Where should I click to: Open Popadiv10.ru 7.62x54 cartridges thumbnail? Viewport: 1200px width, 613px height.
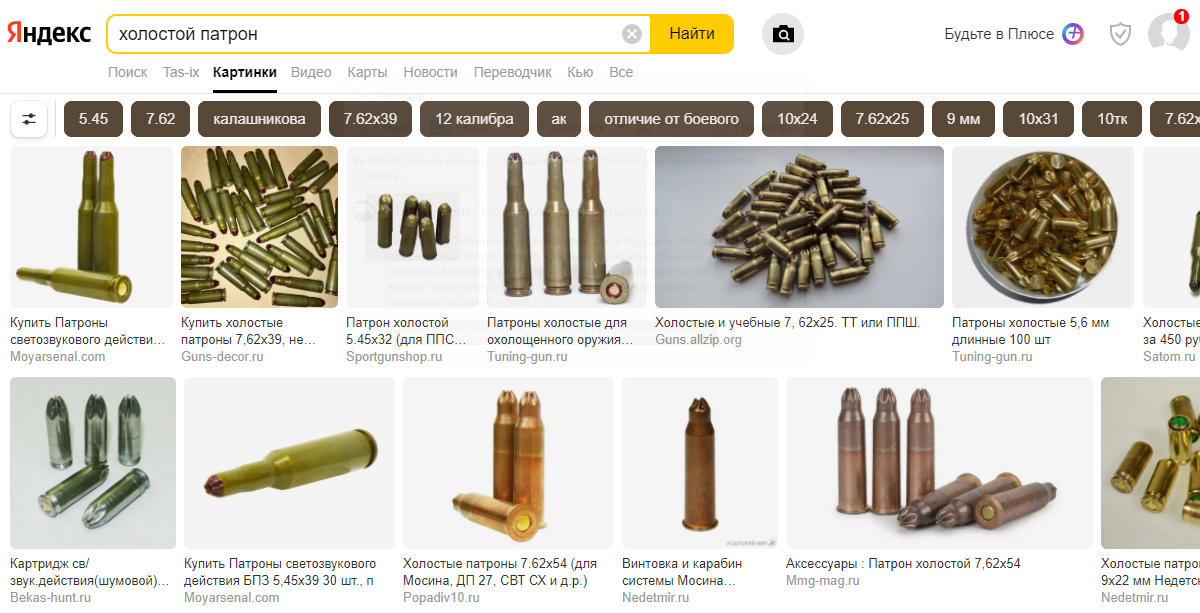[x=508, y=463]
